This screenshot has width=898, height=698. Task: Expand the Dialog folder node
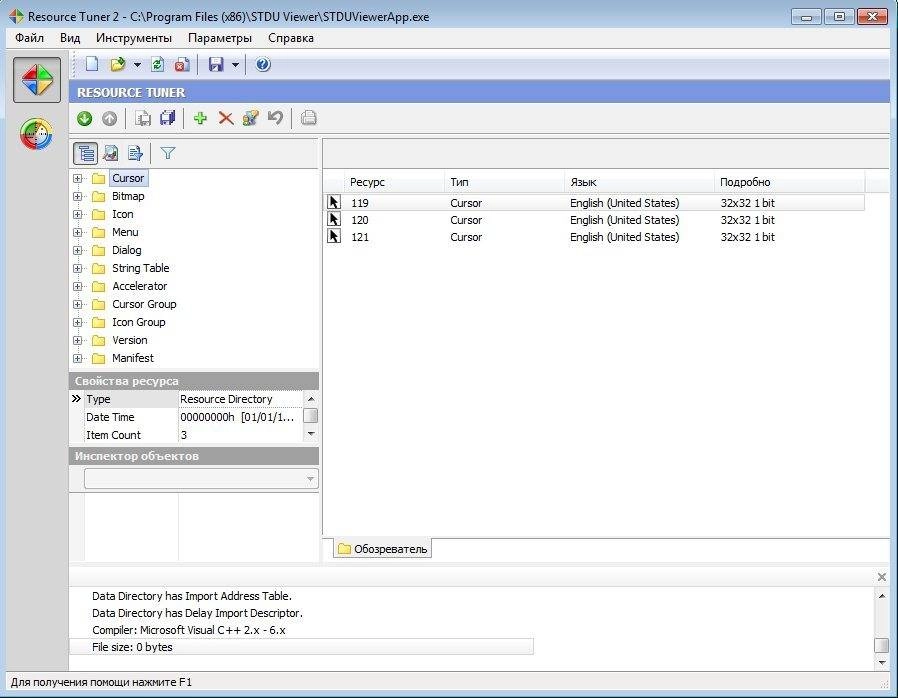click(x=77, y=251)
